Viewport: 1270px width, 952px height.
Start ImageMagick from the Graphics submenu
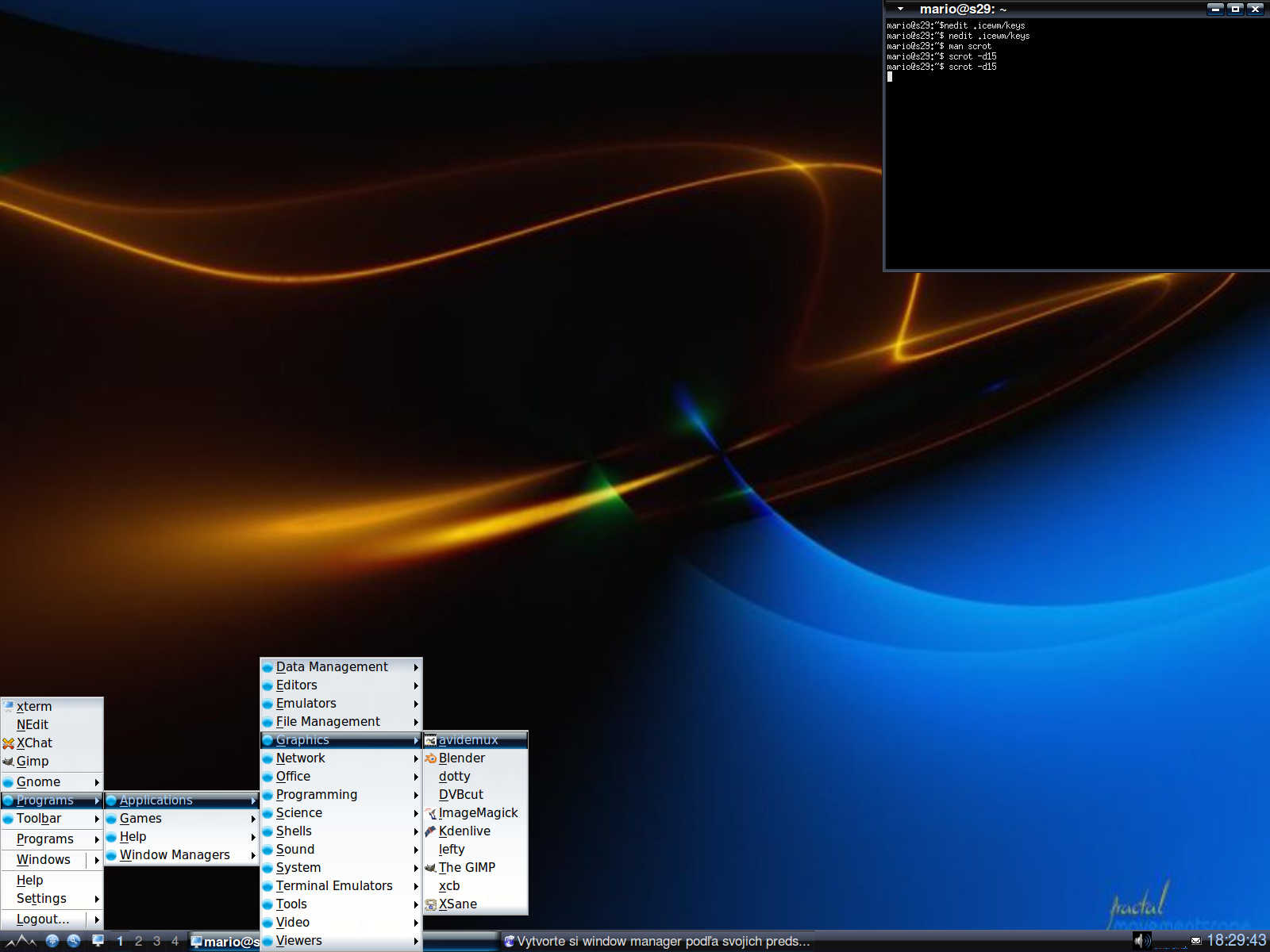(x=475, y=812)
